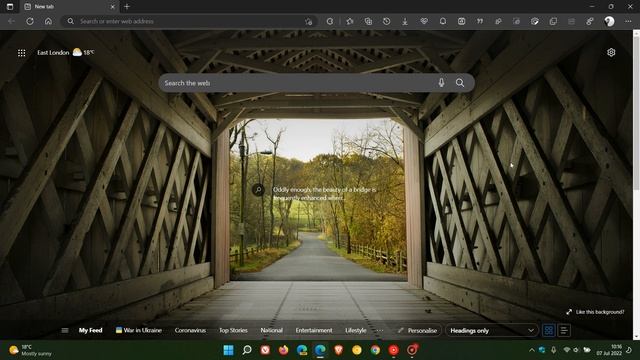This screenshot has width=640, height=360.
Task: Reload the page with refresh button
Action: click(30, 21)
